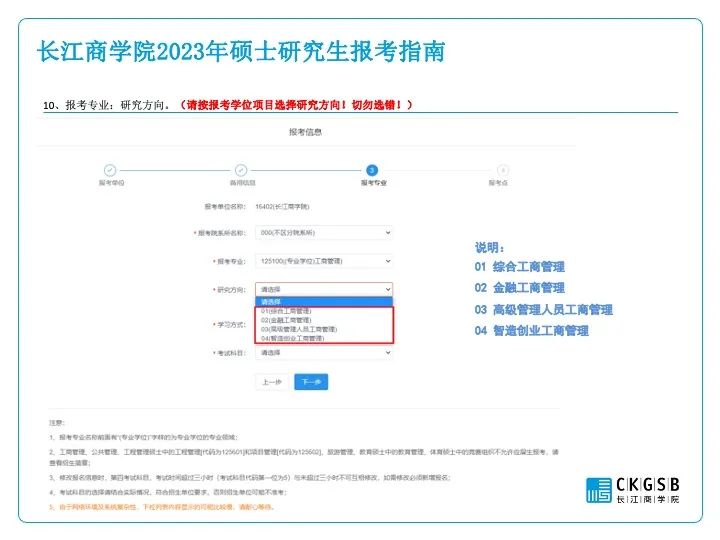
Task: Click the 注意 notes heading
Action: (57, 422)
